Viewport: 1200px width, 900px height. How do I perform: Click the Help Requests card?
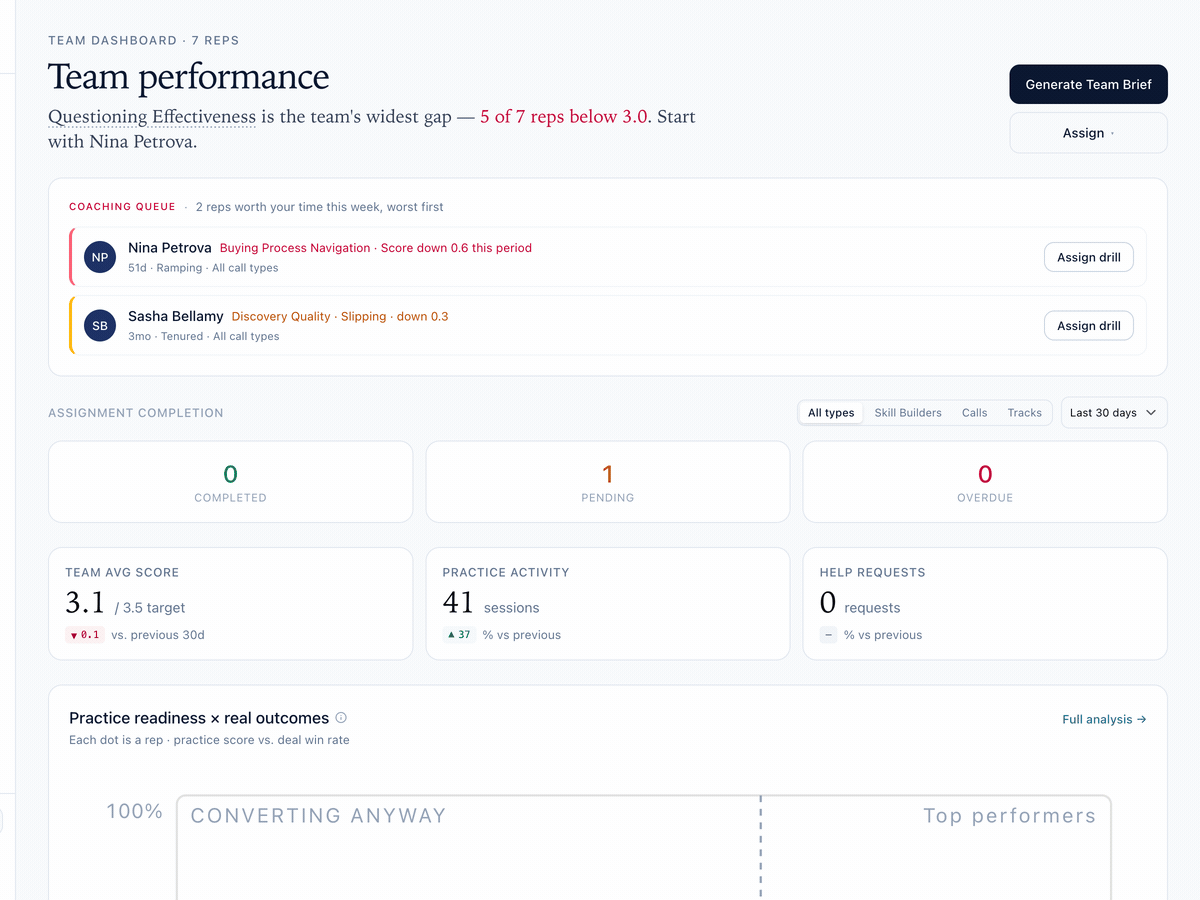click(x=985, y=604)
